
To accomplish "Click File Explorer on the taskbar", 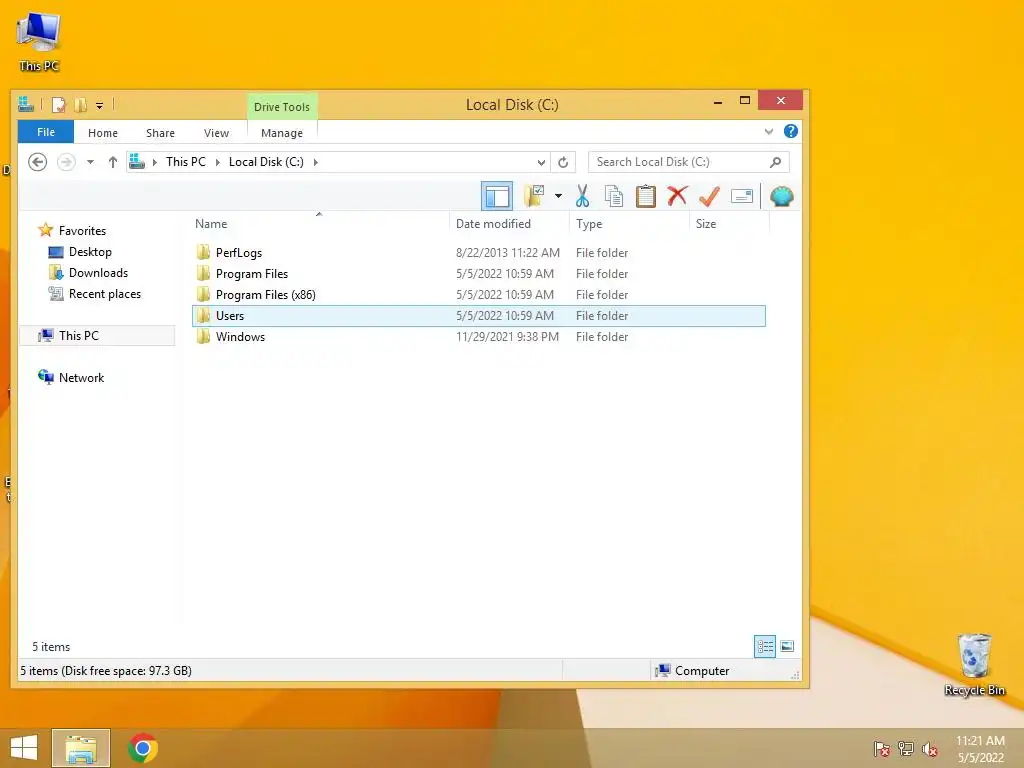I will pos(81,748).
